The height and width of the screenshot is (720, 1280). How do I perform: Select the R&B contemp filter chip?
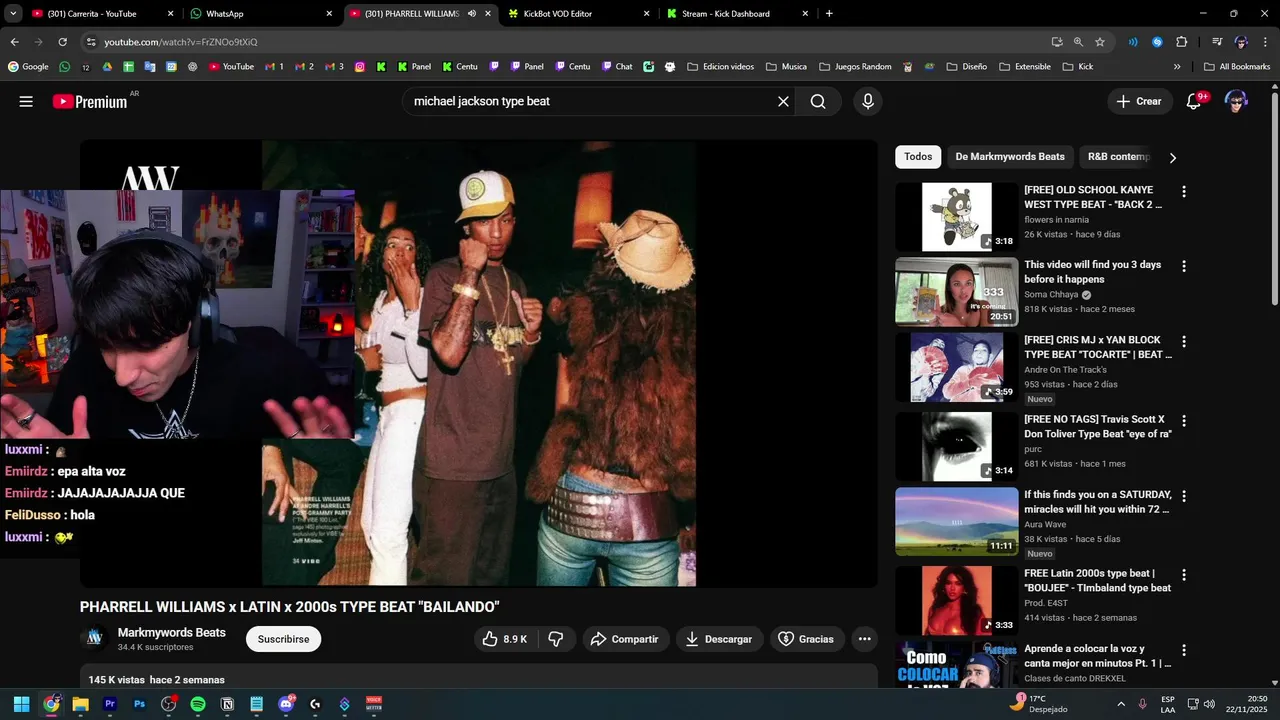tap(1118, 157)
